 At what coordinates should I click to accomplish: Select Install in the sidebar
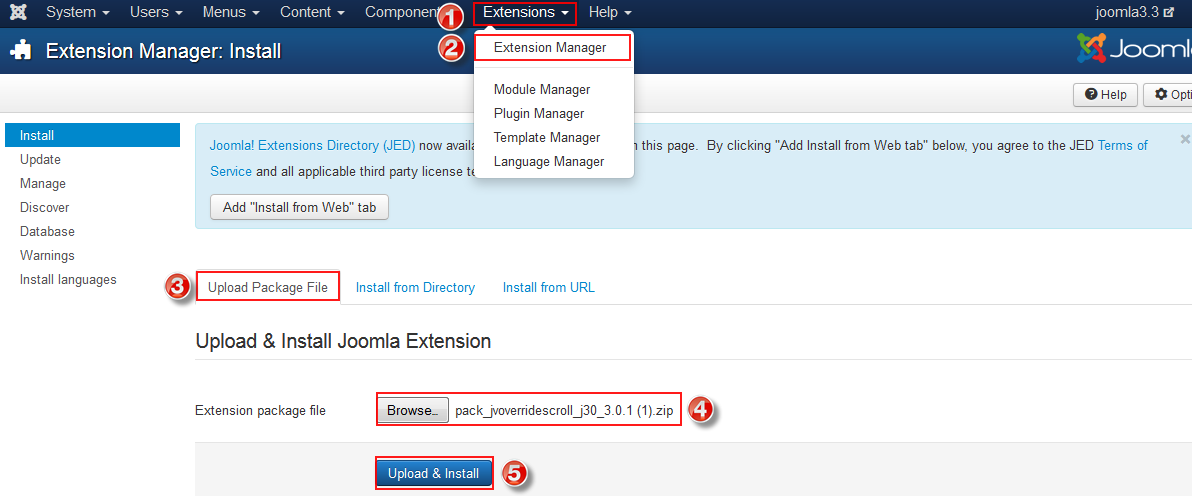tap(92, 135)
